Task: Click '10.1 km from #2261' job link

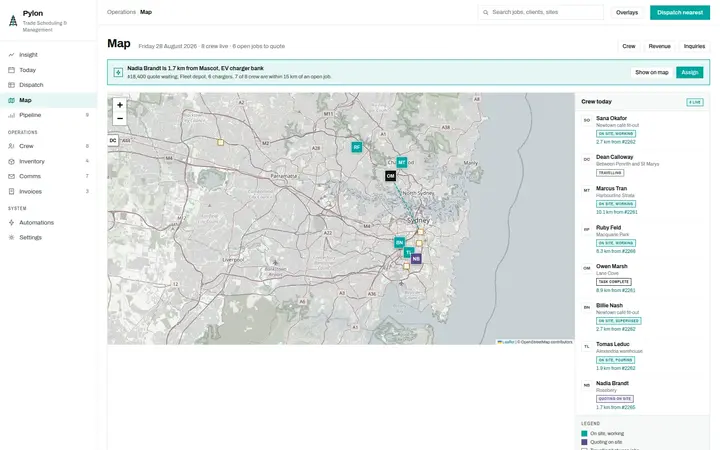Action: tap(617, 212)
